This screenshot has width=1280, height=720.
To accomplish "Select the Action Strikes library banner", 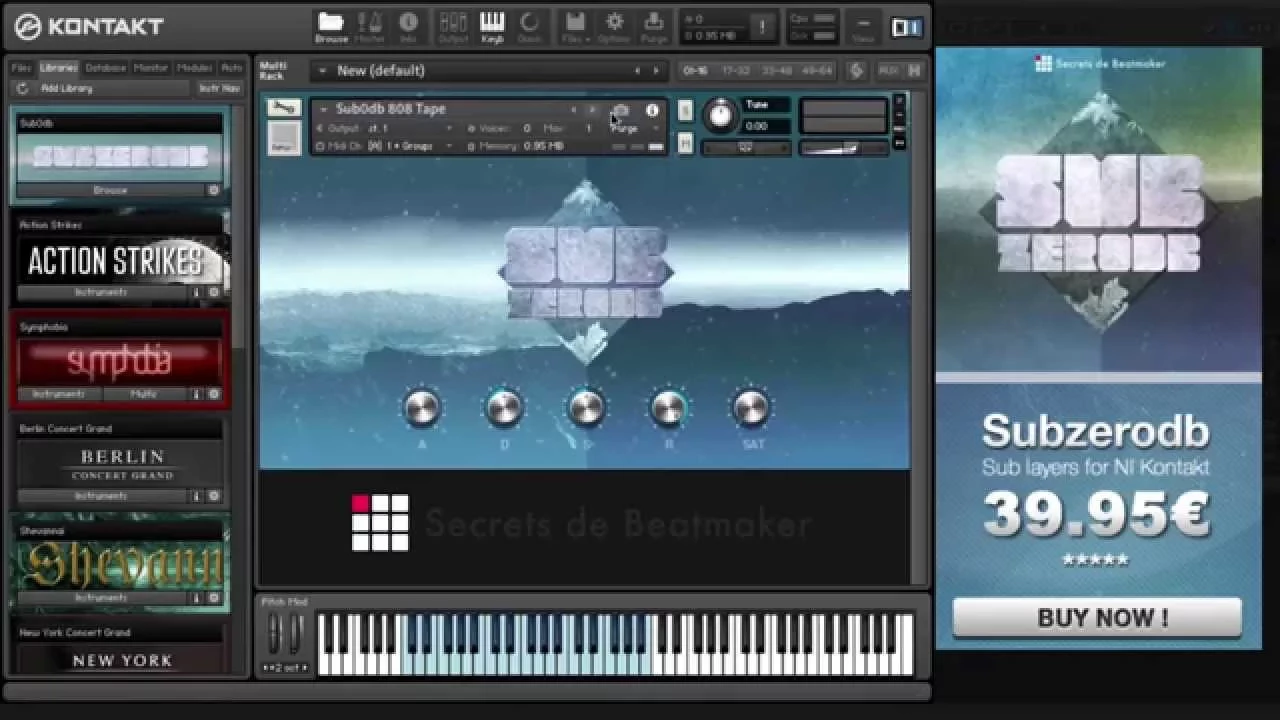I will click(x=120, y=260).
